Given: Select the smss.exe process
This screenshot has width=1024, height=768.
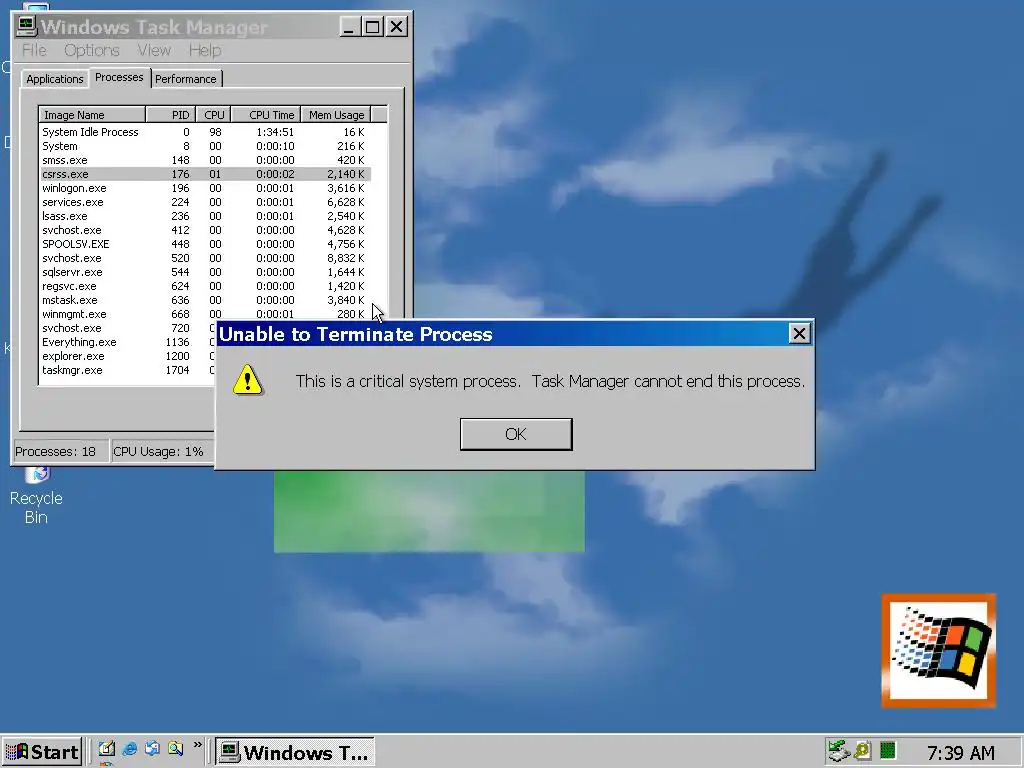Looking at the screenshot, I should pyautogui.click(x=205, y=160).
